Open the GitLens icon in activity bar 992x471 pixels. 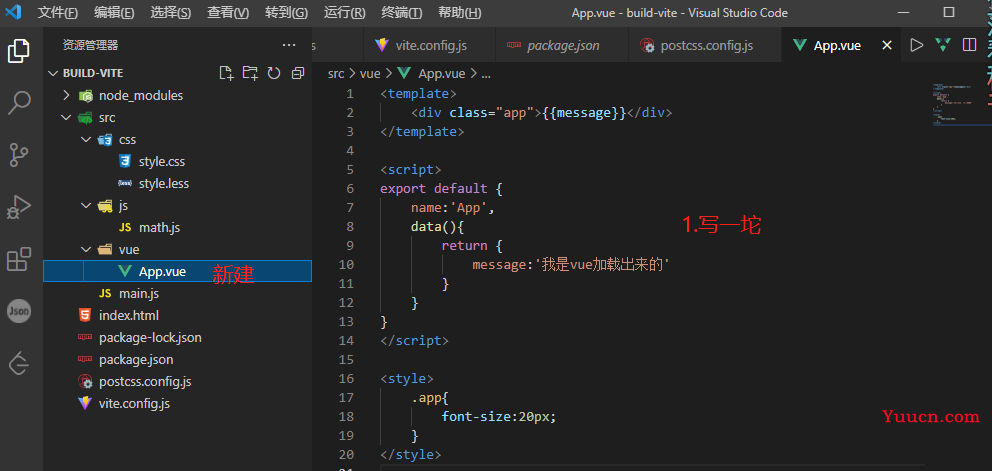point(19,363)
